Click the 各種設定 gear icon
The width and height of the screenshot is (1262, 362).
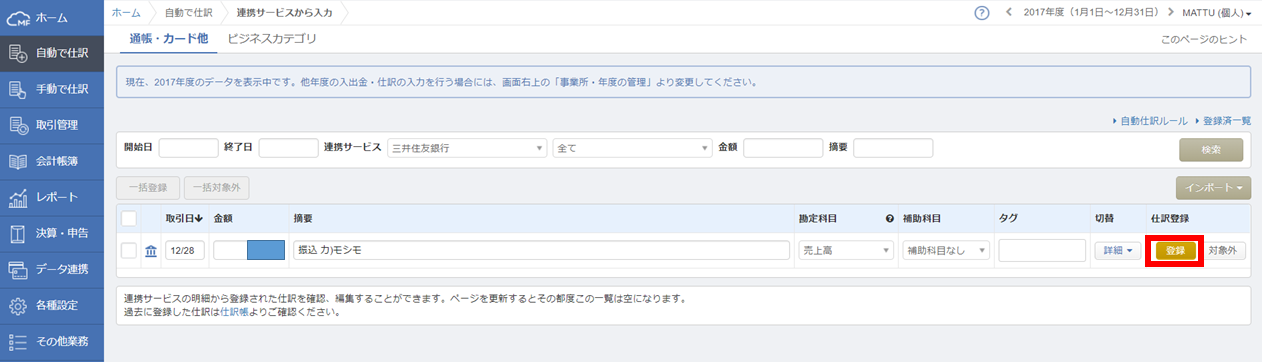coord(17,305)
